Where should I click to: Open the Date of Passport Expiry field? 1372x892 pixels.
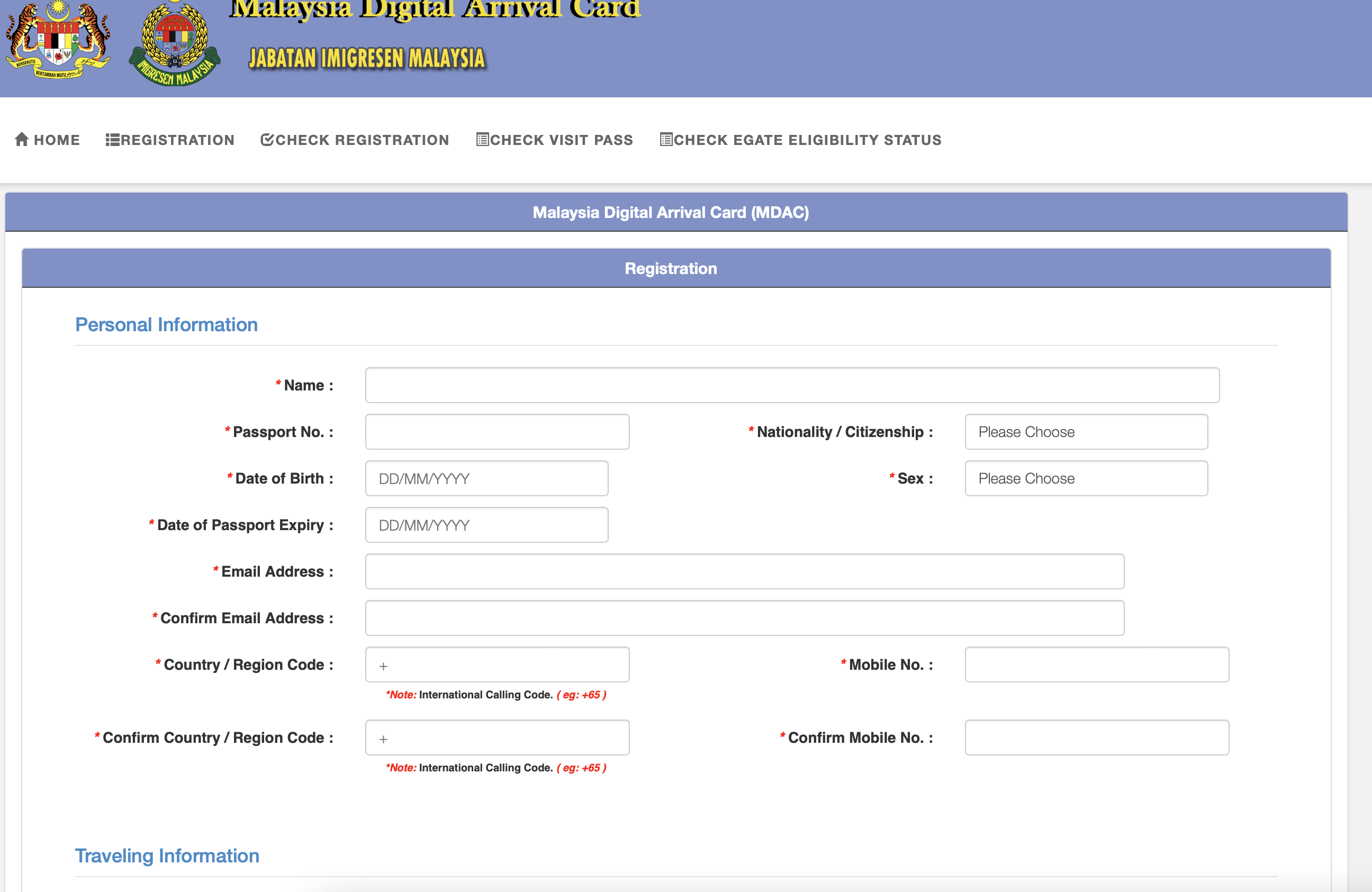[x=486, y=525]
